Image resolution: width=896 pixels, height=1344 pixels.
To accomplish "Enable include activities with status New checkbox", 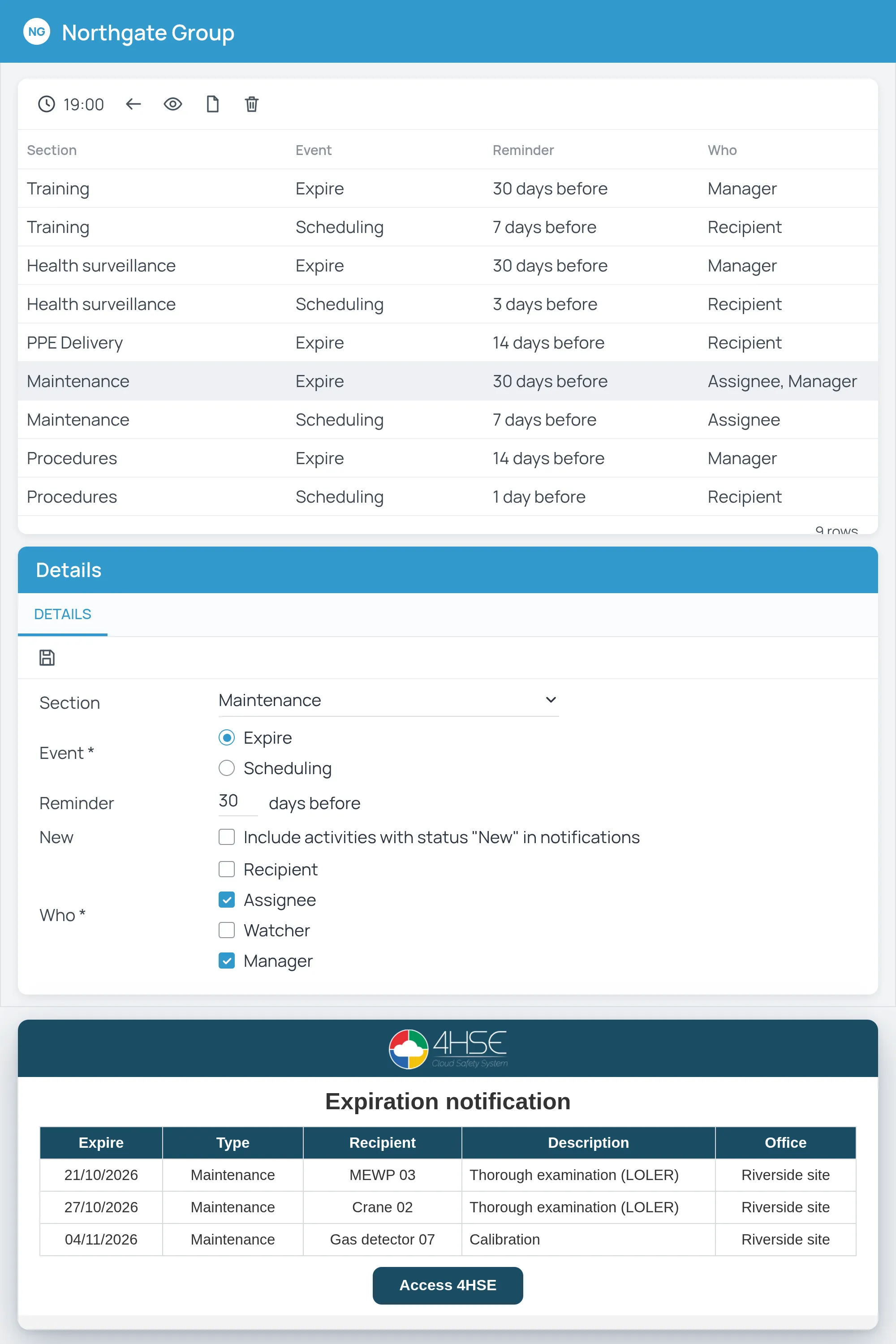I will pos(227,837).
